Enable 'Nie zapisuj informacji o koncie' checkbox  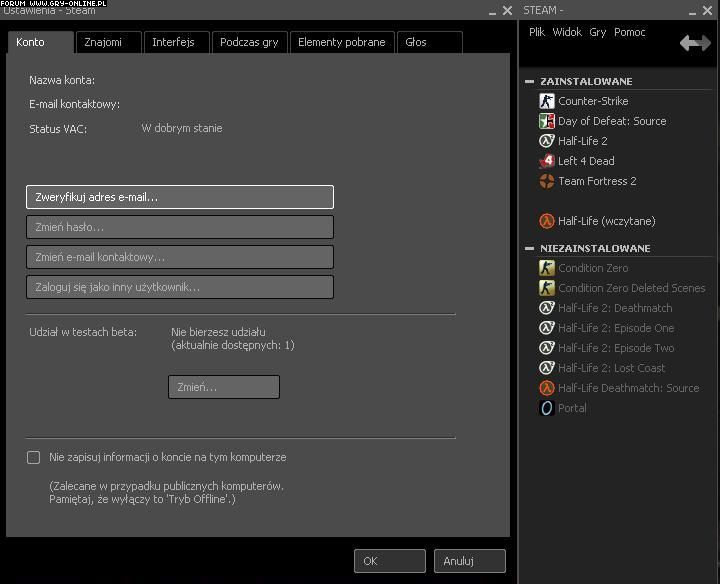[x=34, y=457]
